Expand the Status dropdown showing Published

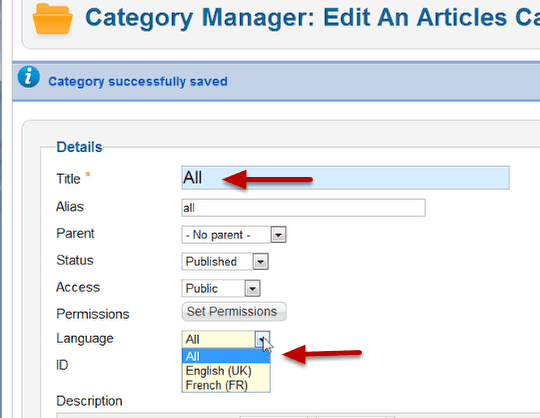coord(260,262)
